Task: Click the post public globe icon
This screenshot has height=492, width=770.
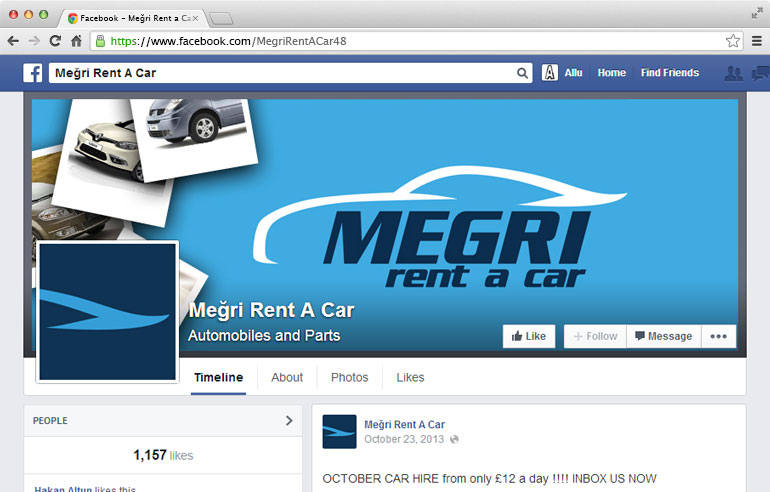Action: pos(454,439)
